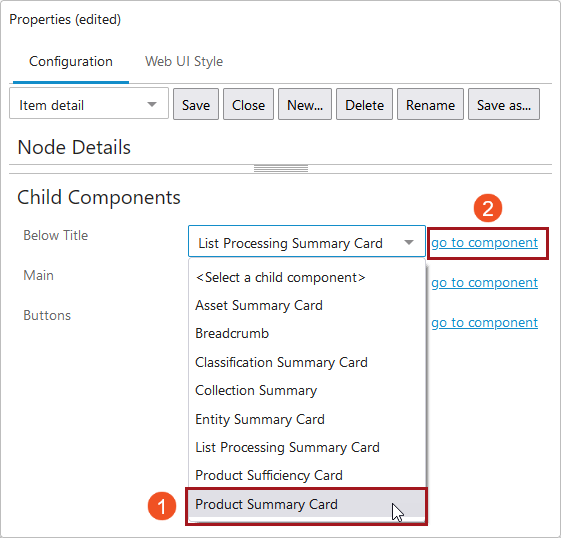Select the blank child component placeholder
This screenshot has height=538, width=561.
pyautogui.click(x=307, y=277)
